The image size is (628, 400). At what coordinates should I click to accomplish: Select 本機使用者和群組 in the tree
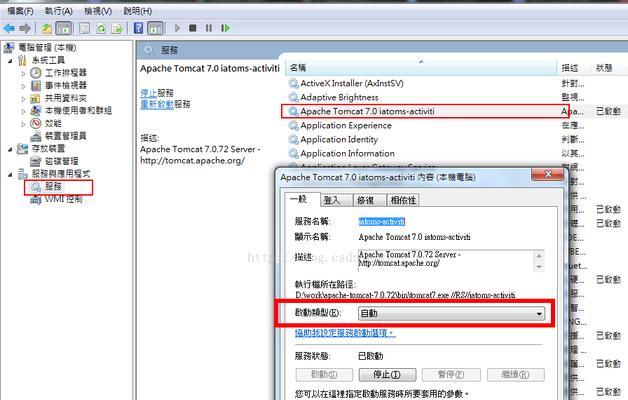pos(78,111)
